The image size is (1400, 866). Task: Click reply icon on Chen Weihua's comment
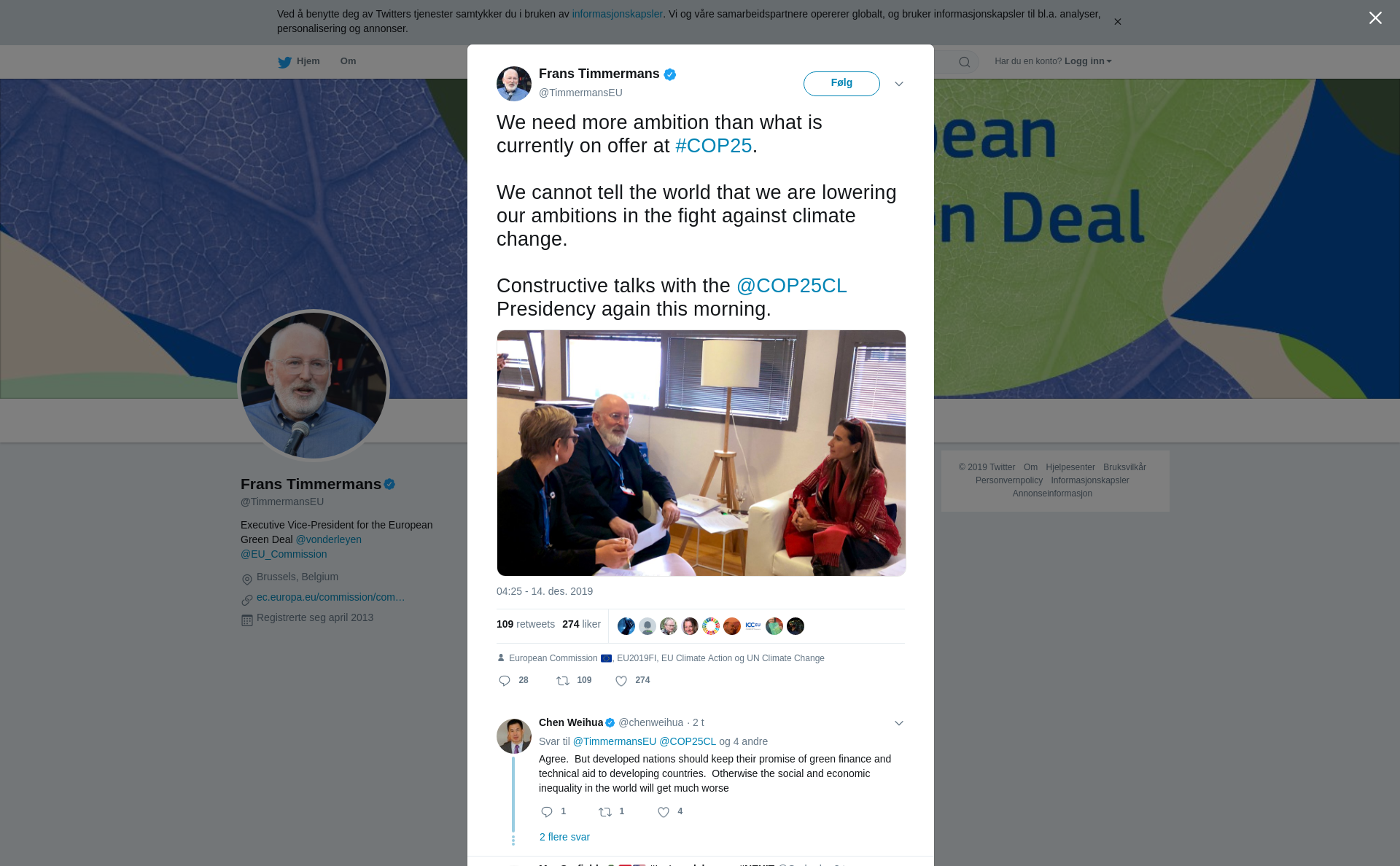(547, 812)
